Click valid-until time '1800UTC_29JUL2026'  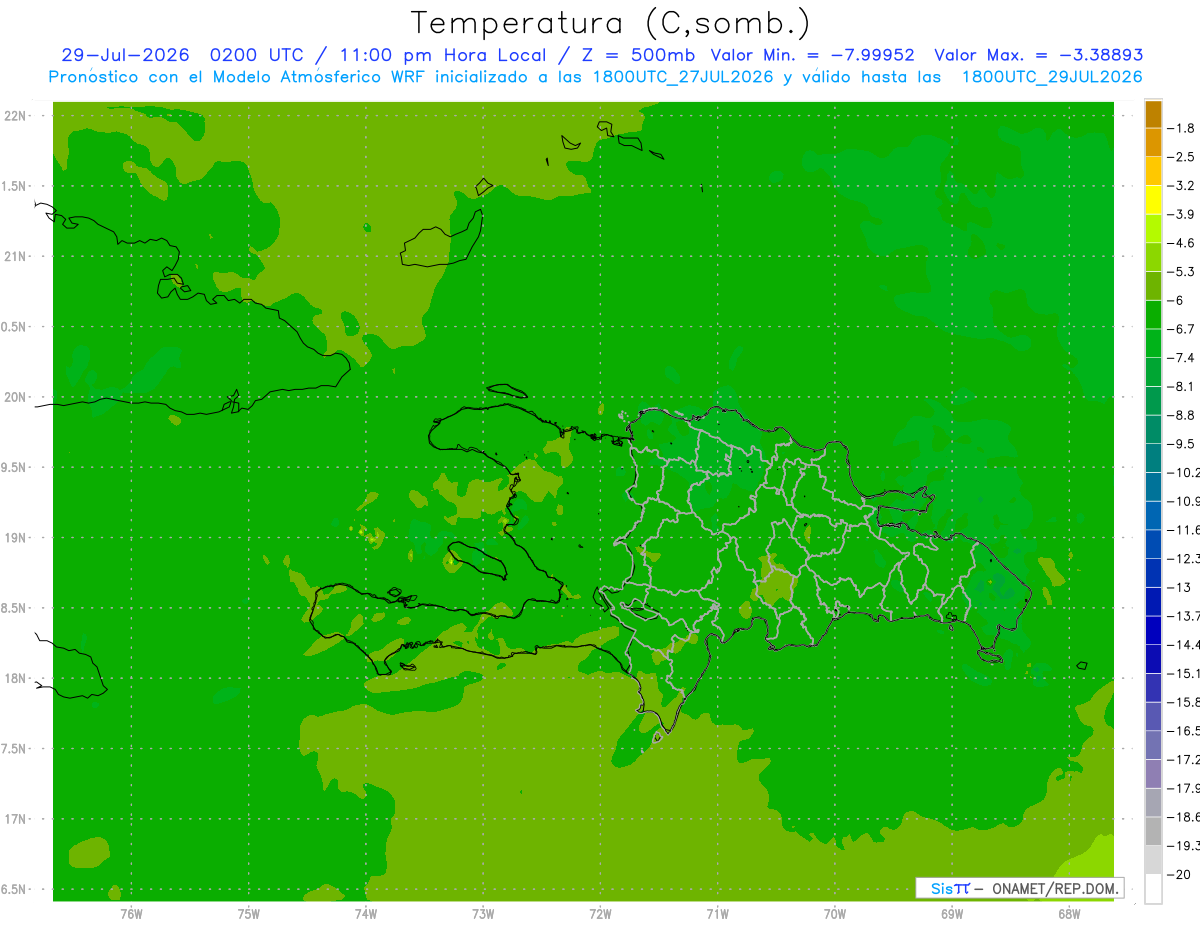click(1052, 77)
